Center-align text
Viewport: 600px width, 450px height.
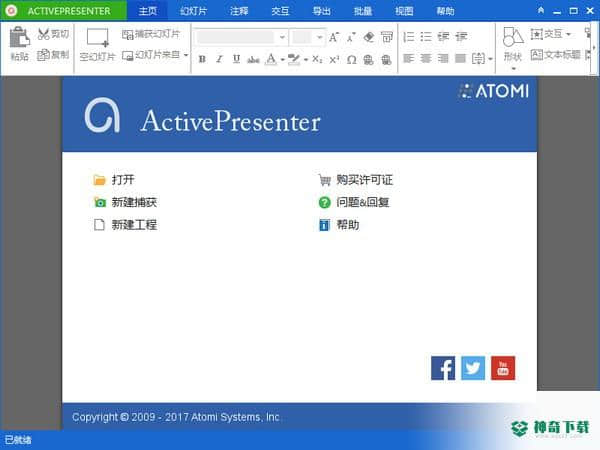(426, 59)
